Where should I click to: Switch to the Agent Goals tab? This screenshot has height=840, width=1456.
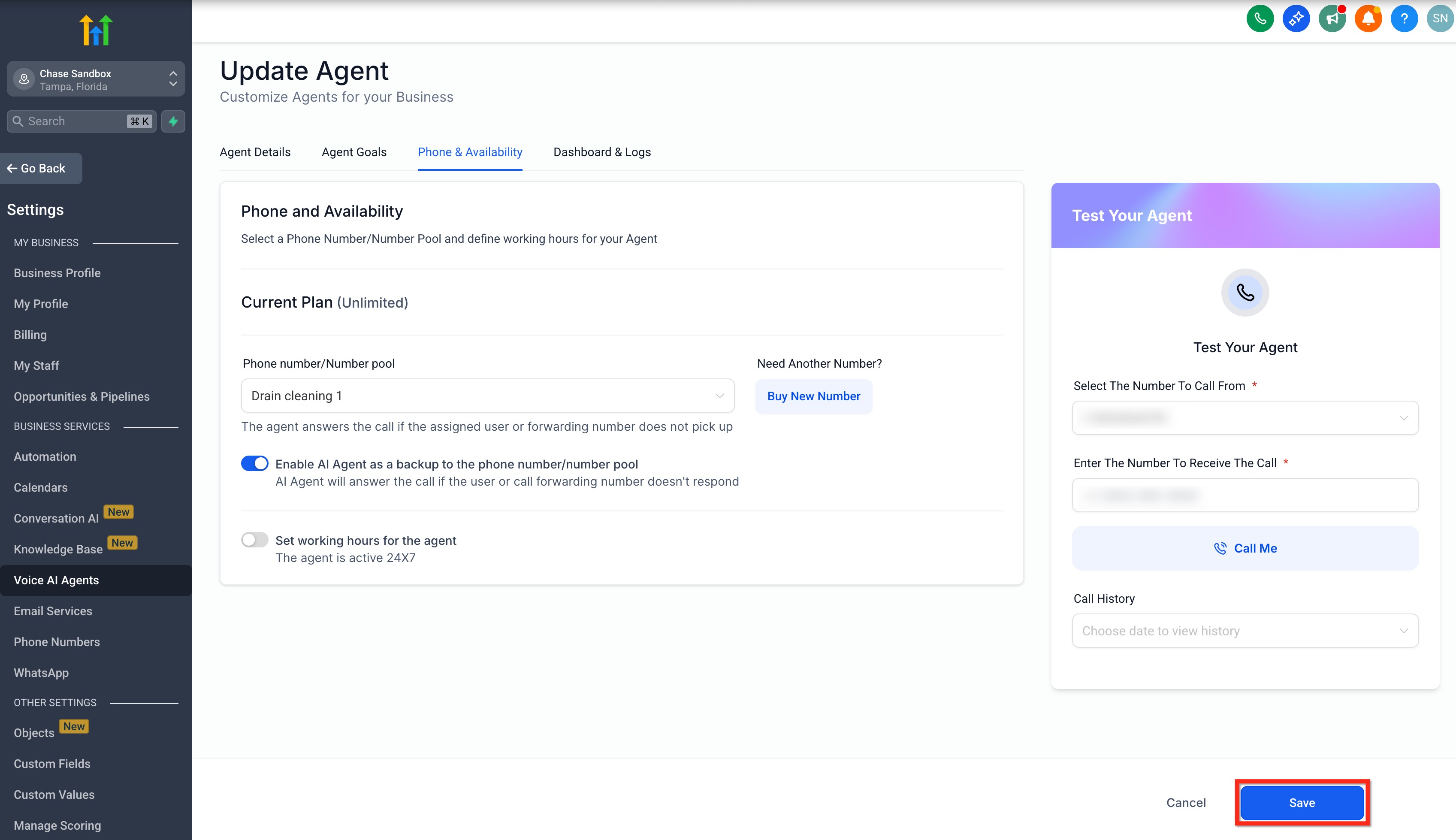pyautogui.click(x=354, y=152)
